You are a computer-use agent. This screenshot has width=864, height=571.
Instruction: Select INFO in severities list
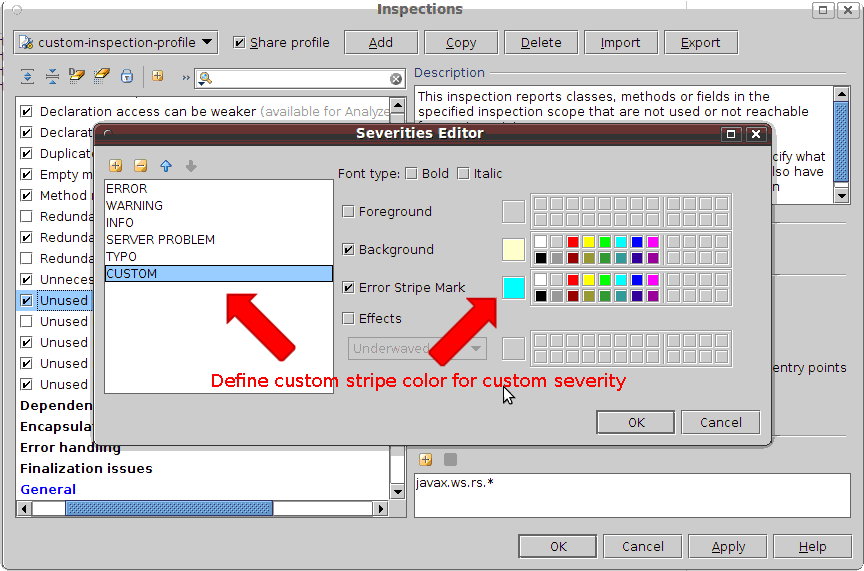coord(219,223)
